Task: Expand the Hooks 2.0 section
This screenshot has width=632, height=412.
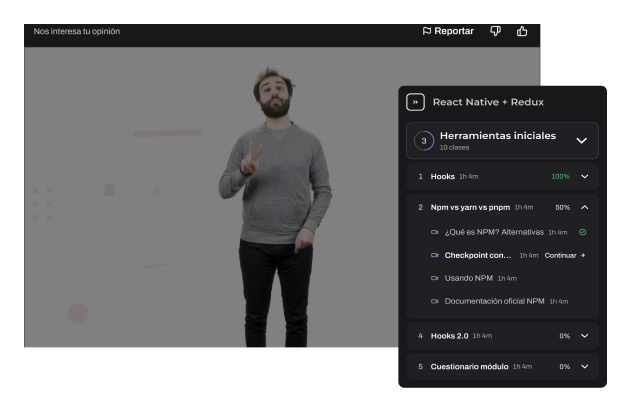Action: pyautogui.click(x=585, y=336)
